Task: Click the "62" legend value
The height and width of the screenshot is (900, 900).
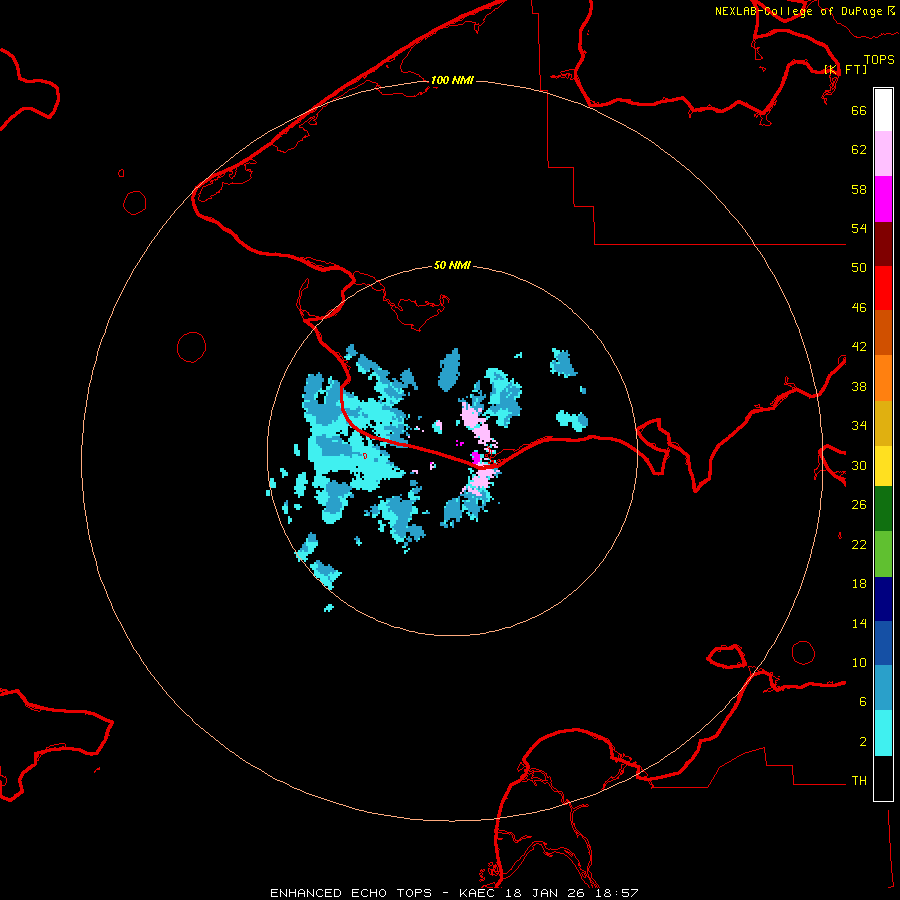Action: tap(859, 150)
